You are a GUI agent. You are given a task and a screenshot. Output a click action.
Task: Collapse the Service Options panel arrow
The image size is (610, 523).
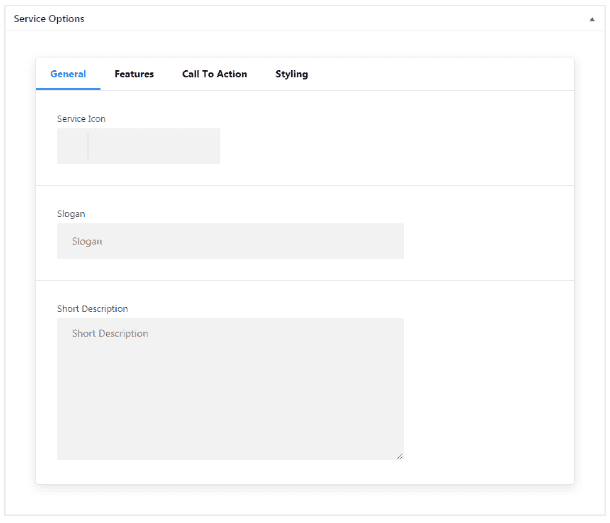point(591,19)
